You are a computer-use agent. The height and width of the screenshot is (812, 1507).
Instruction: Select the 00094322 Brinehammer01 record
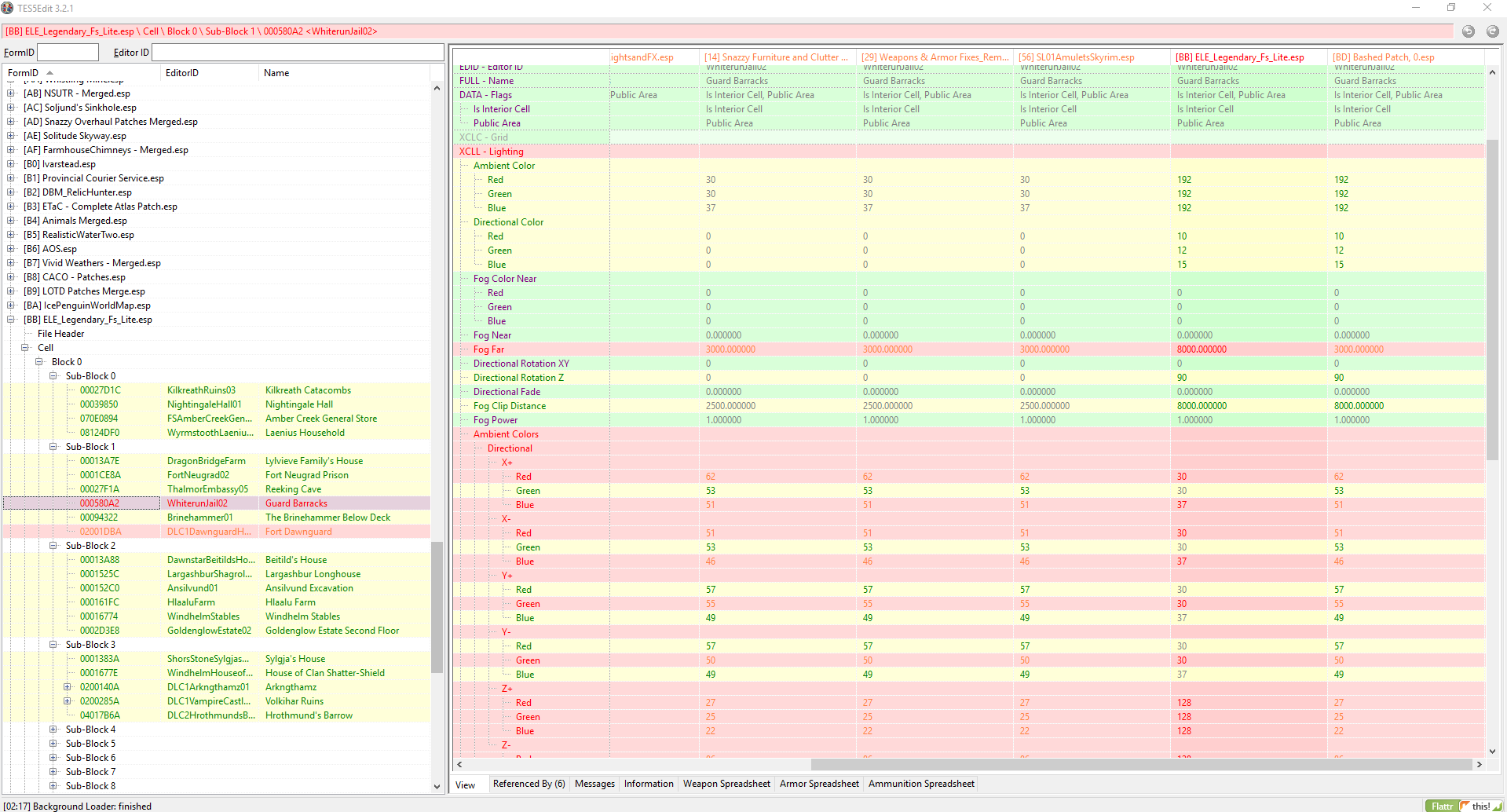pos(217,518)
